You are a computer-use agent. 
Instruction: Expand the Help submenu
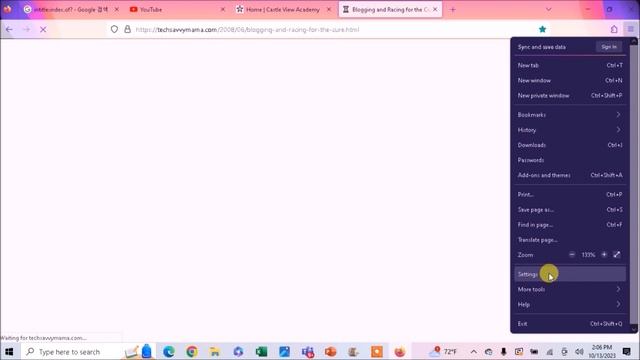click(x=570, y=304)
